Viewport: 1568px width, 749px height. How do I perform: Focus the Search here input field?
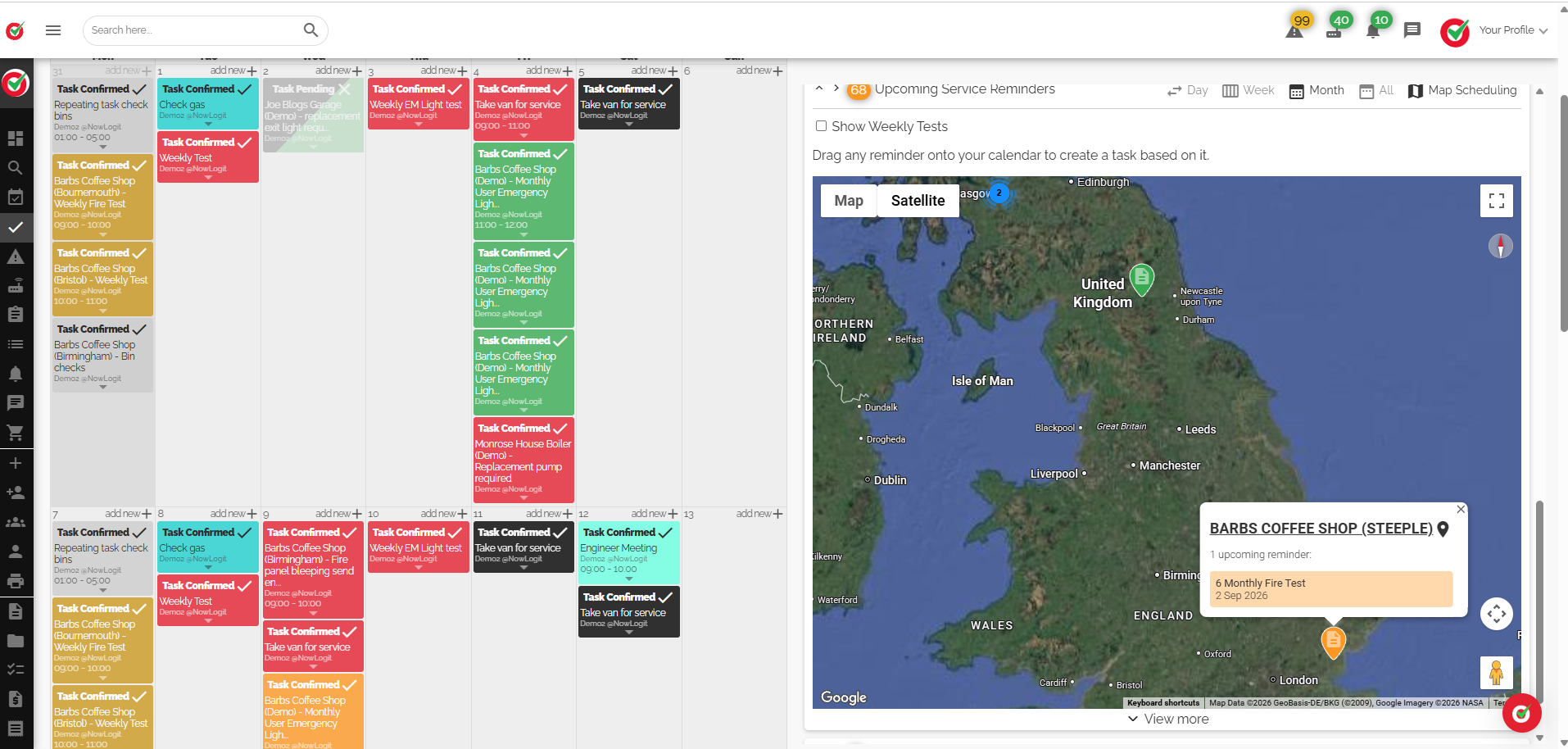[x=193, y=30]
